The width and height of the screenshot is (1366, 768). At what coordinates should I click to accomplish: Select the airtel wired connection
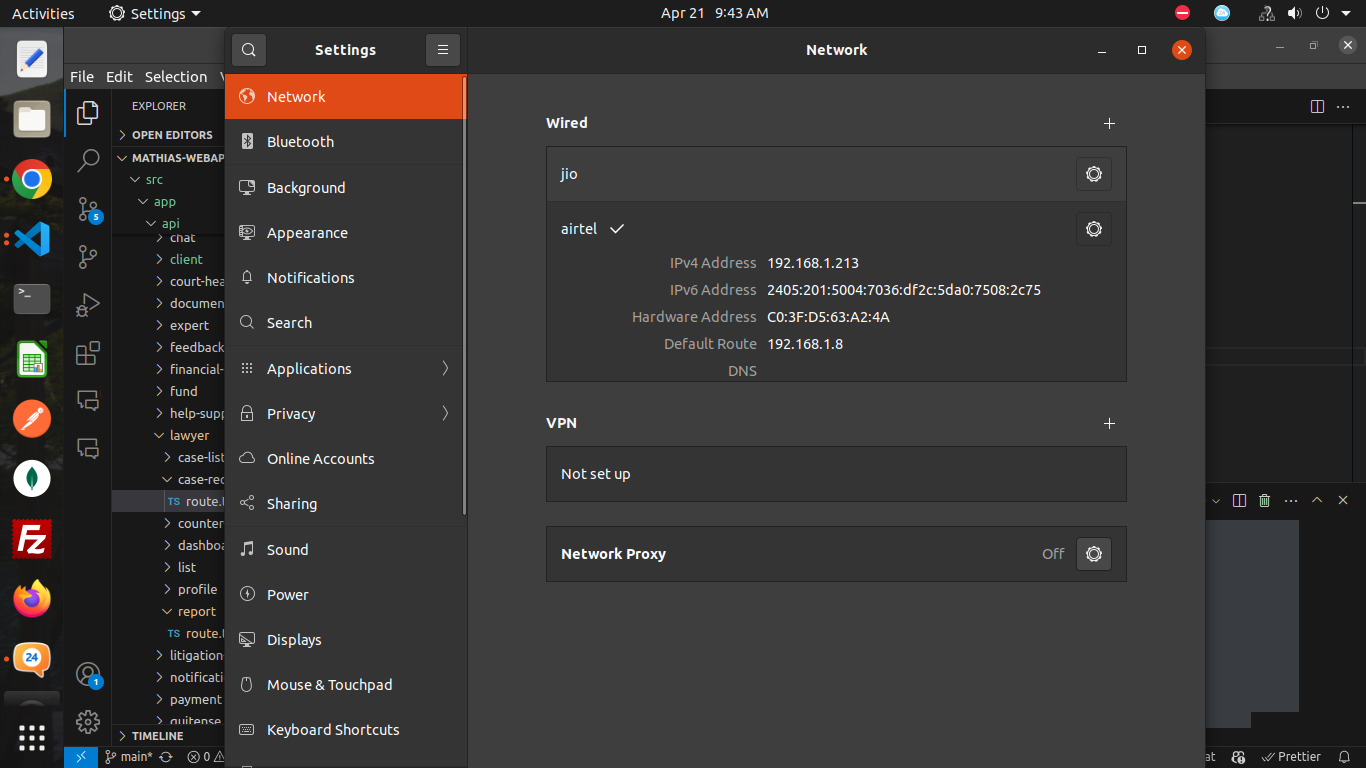tap(580, 229)
